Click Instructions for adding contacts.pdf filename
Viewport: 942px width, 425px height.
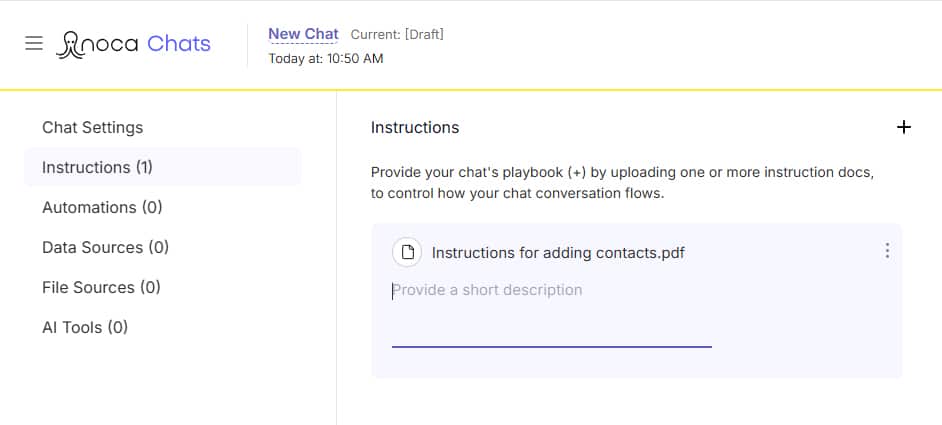click(x=558, y=253)
